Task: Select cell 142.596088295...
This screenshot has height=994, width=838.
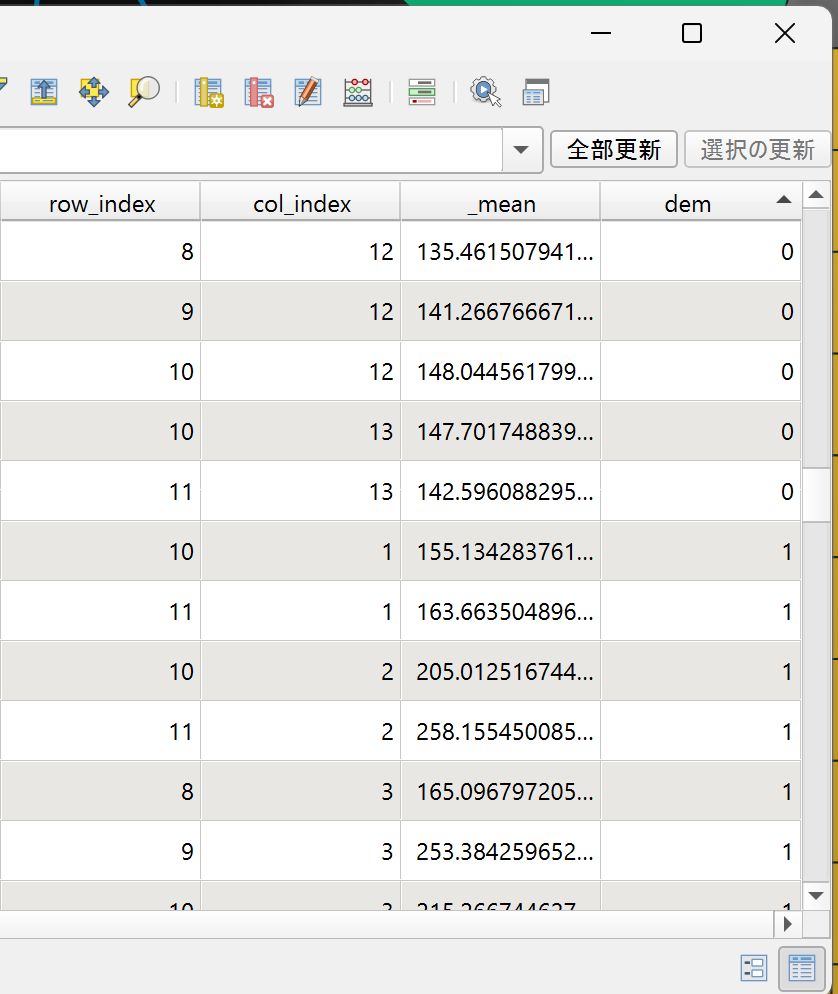Action: coord(501,492)
